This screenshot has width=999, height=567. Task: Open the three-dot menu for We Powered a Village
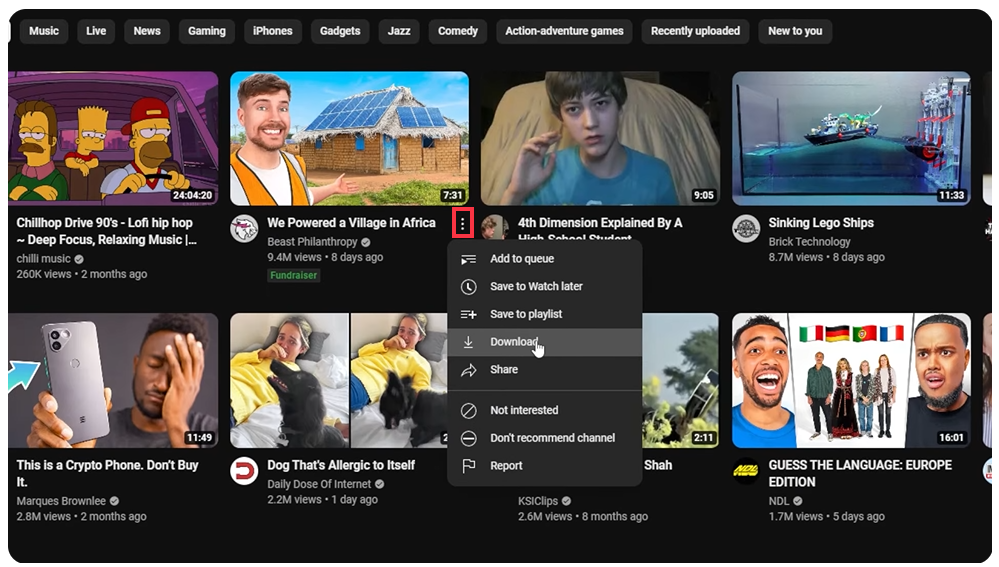coord(463,224)
